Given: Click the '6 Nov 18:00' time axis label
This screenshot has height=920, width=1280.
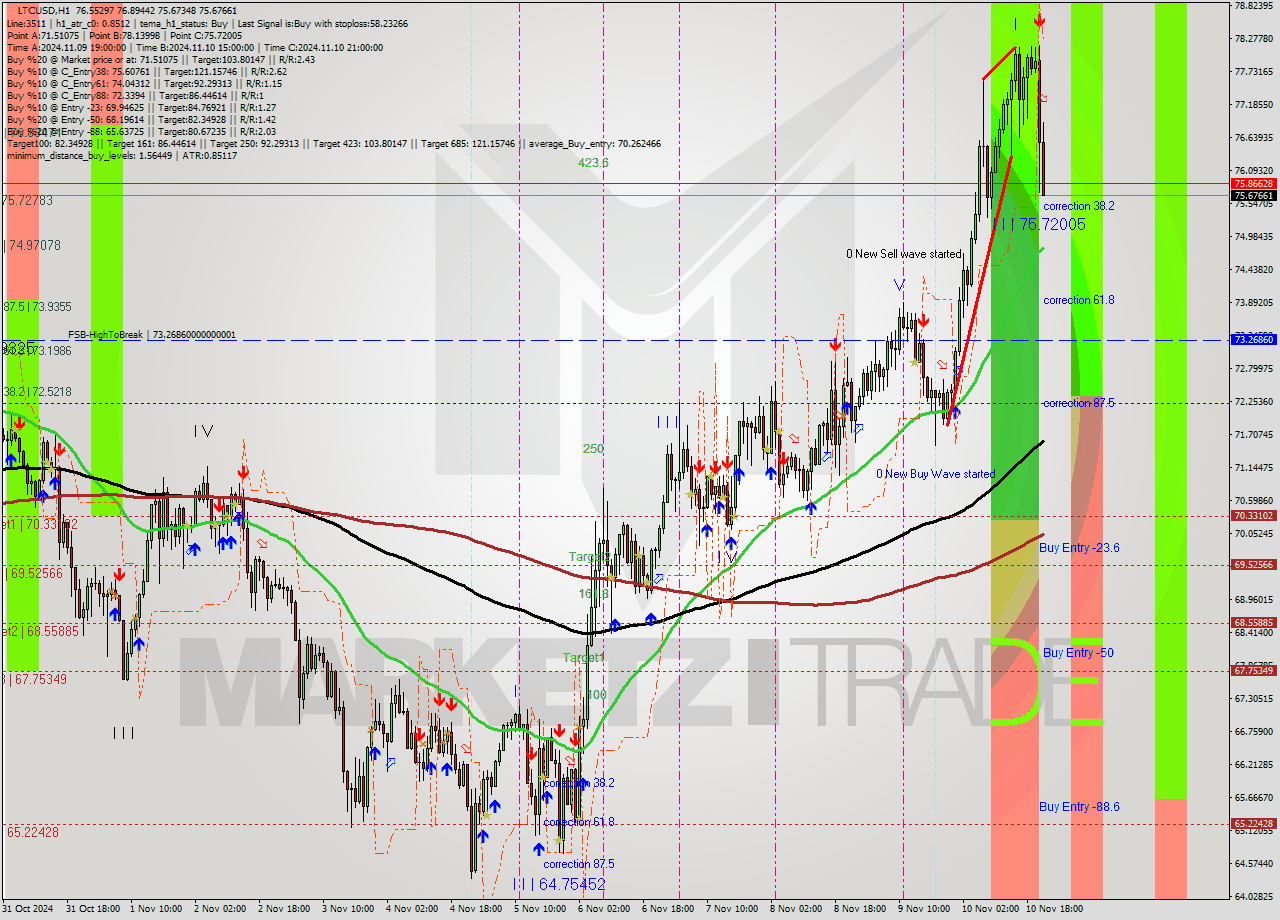Looking at the screenshot, I should (x=670, y=909).
